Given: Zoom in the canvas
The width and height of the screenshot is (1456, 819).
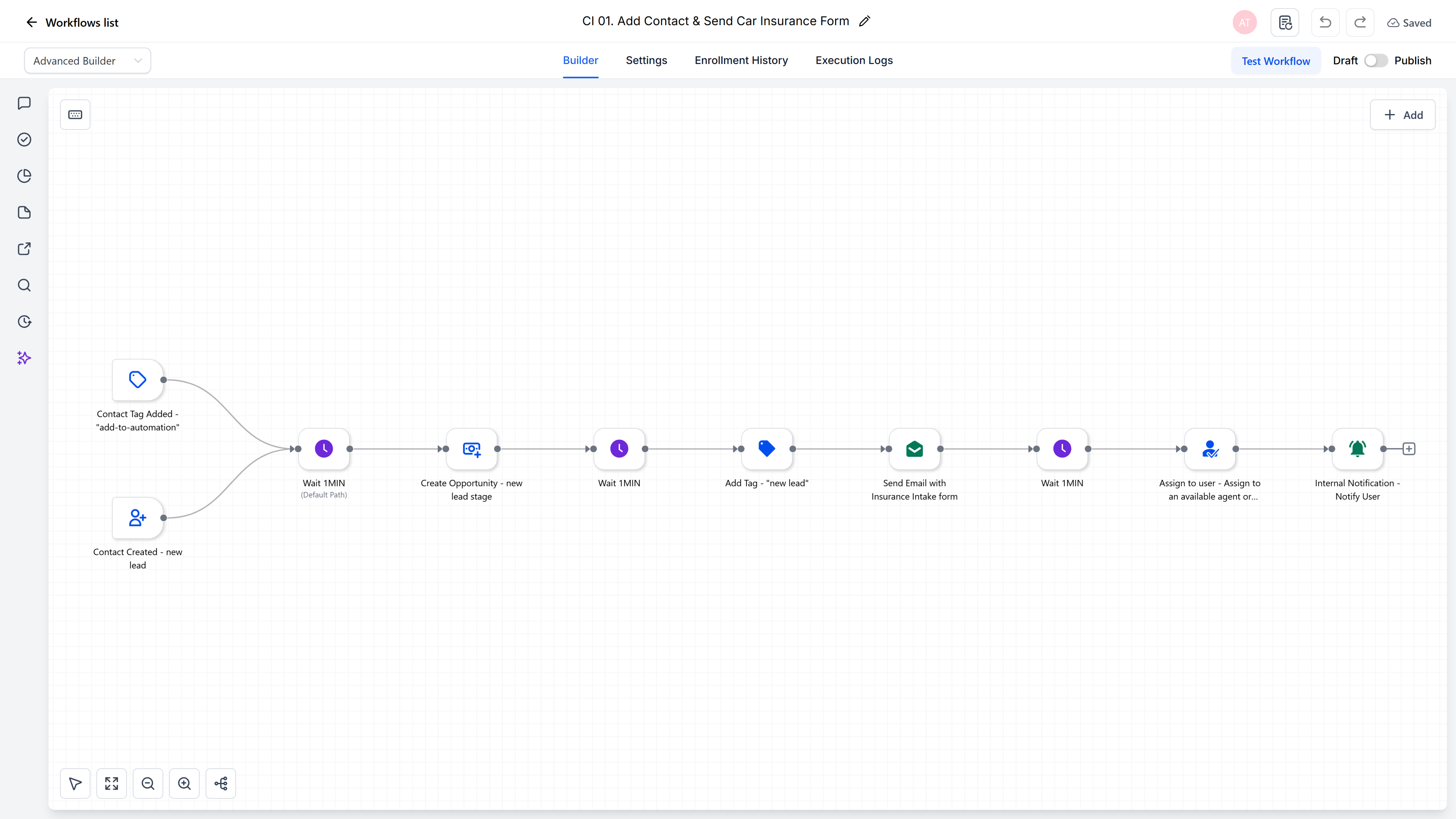Looking at the screenshot, I should (x=184, y=783).
